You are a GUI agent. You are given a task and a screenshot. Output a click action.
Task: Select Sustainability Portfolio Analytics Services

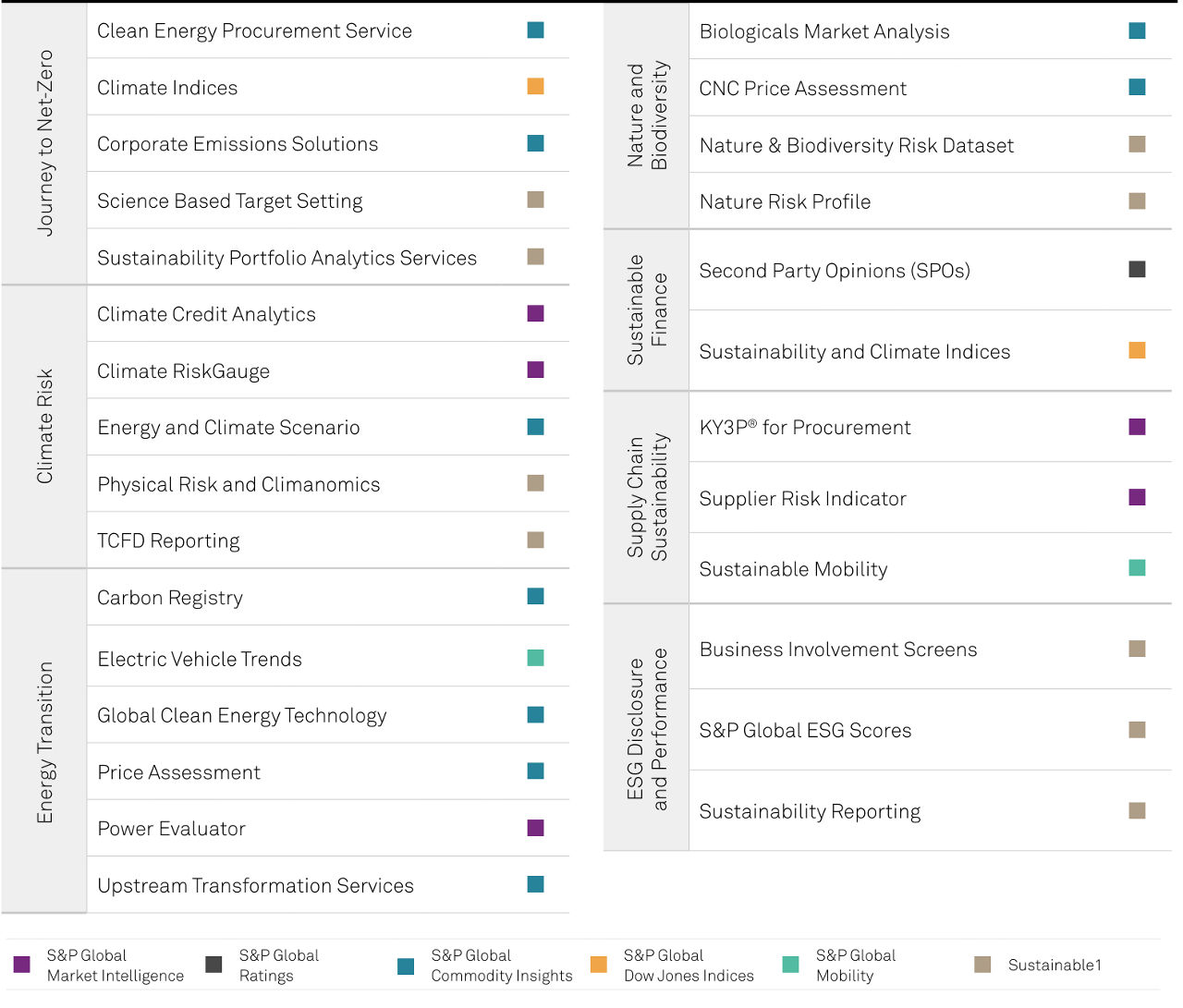coord(287,258)
